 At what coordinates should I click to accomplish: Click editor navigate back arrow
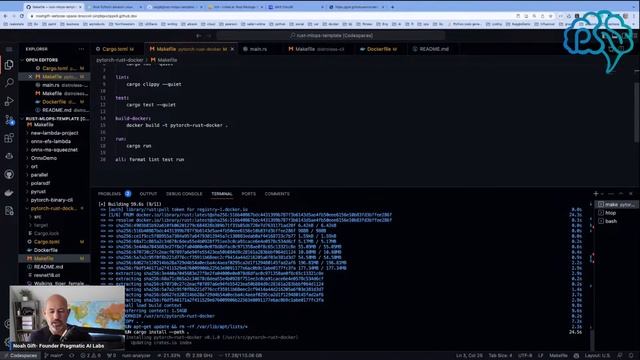[x=199, y=36]
